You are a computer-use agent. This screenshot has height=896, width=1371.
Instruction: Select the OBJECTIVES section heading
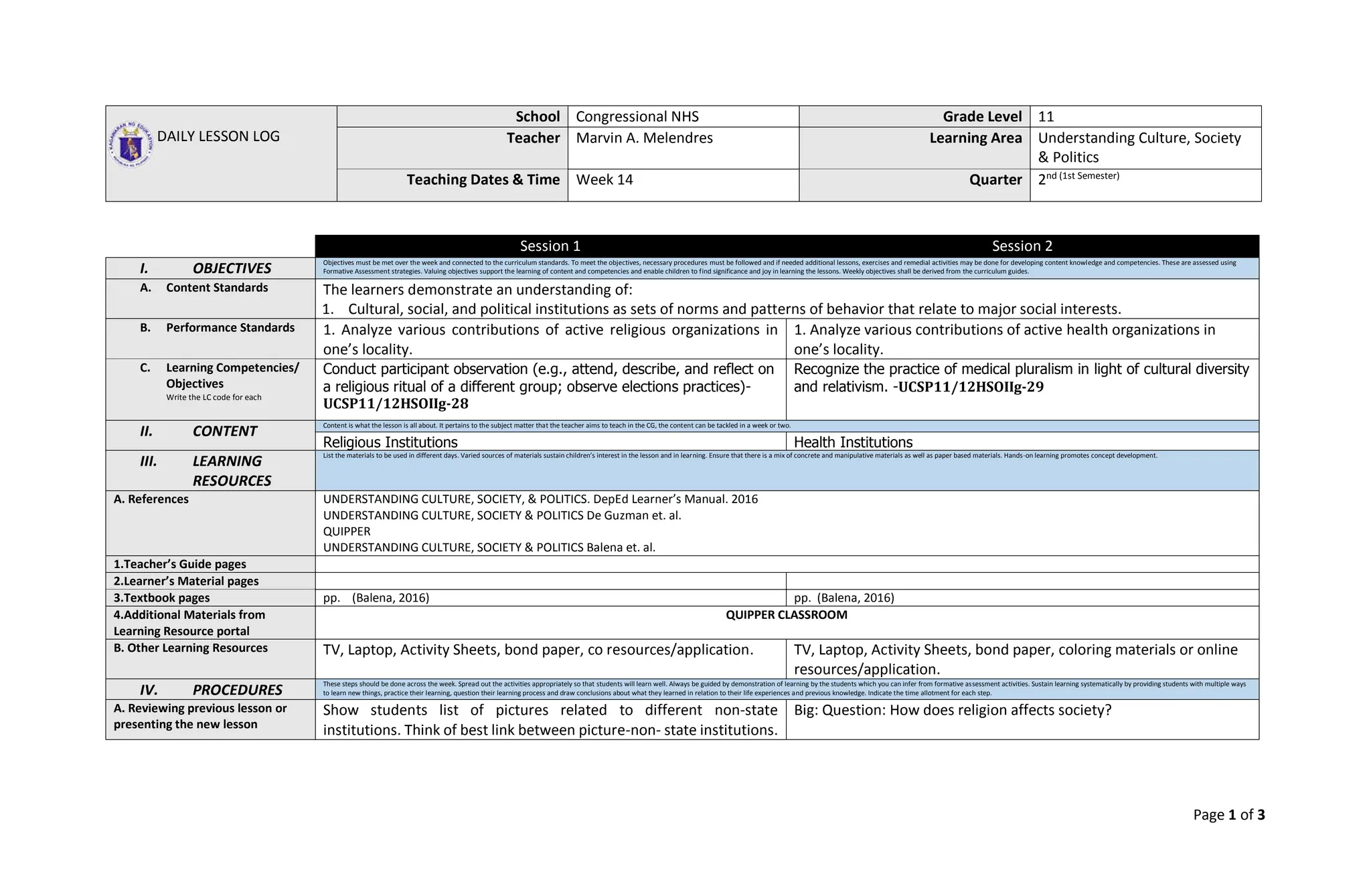point(232,268)
